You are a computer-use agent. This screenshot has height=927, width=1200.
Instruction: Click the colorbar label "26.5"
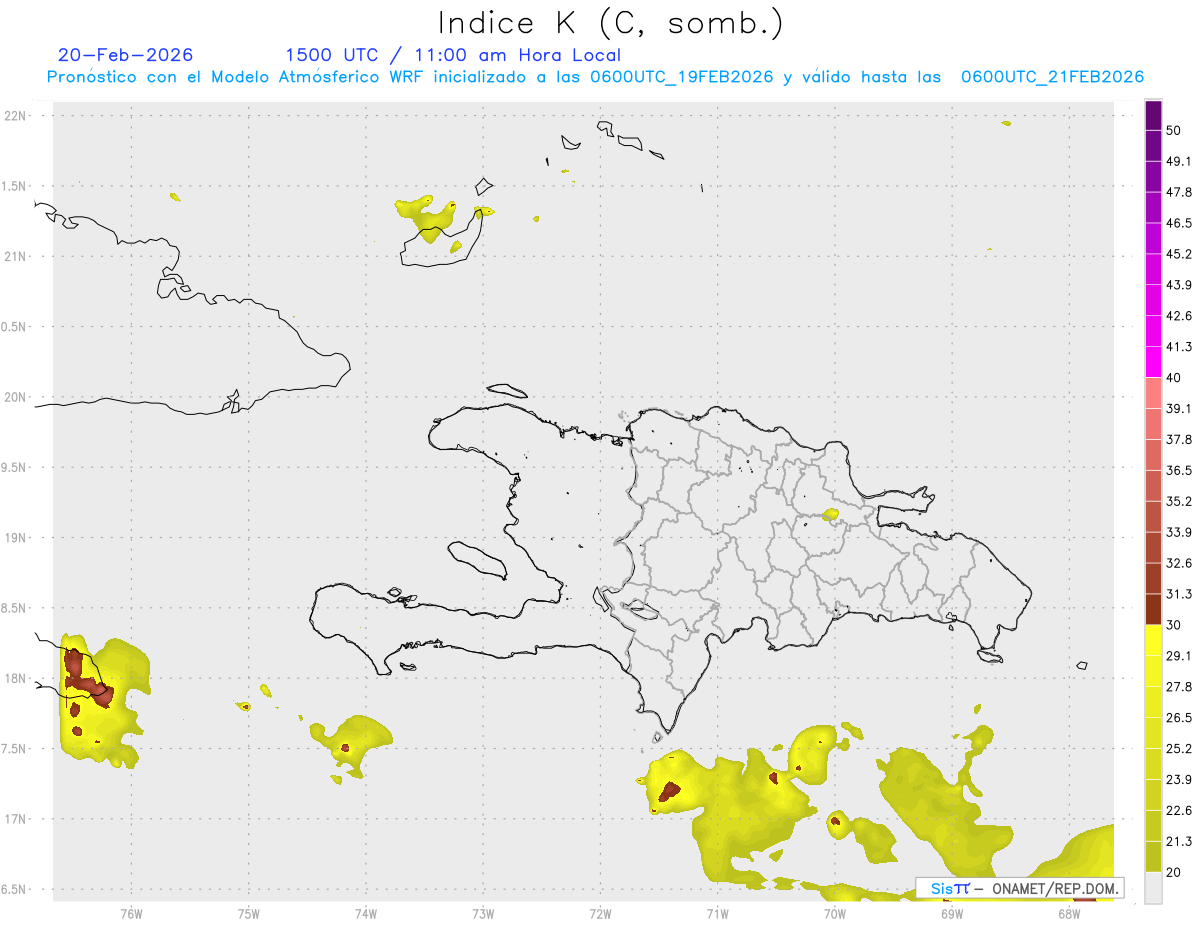1179,718
